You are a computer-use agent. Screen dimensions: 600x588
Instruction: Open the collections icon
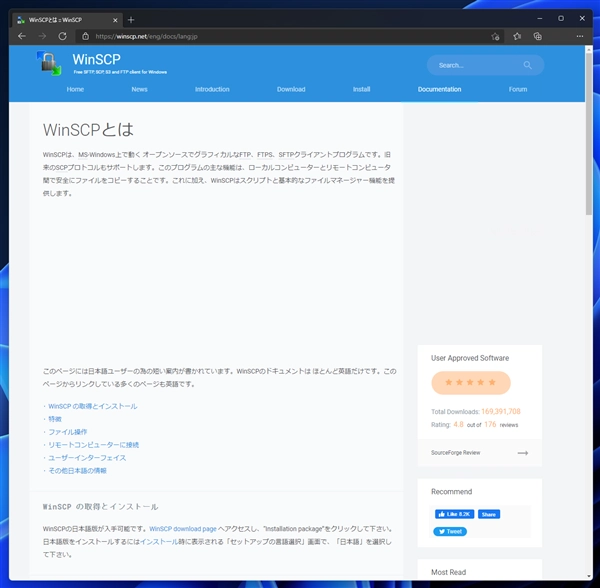[538, 36]
